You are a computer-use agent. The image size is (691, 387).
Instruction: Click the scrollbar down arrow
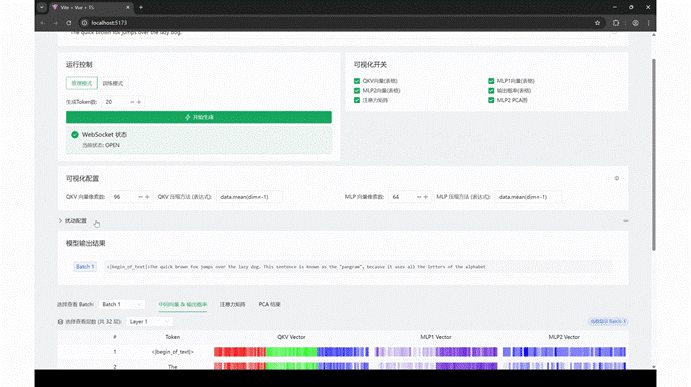pos(654,367)
